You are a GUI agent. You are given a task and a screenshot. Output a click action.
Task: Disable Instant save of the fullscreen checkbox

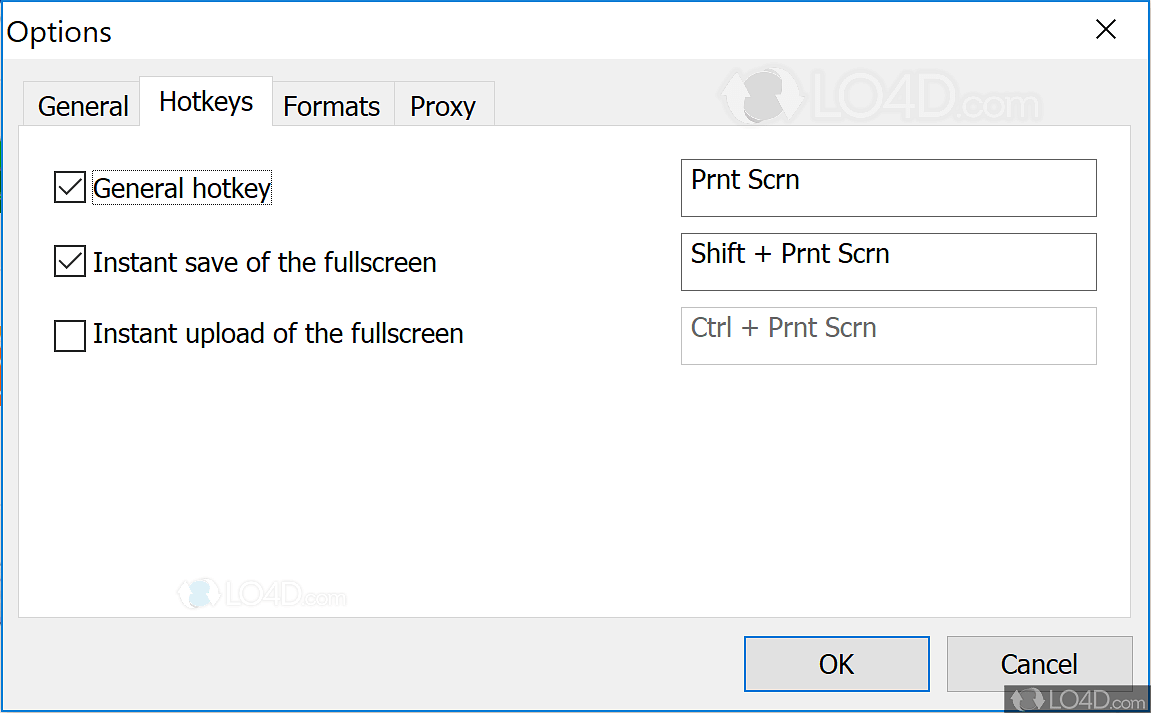point(70,262)
